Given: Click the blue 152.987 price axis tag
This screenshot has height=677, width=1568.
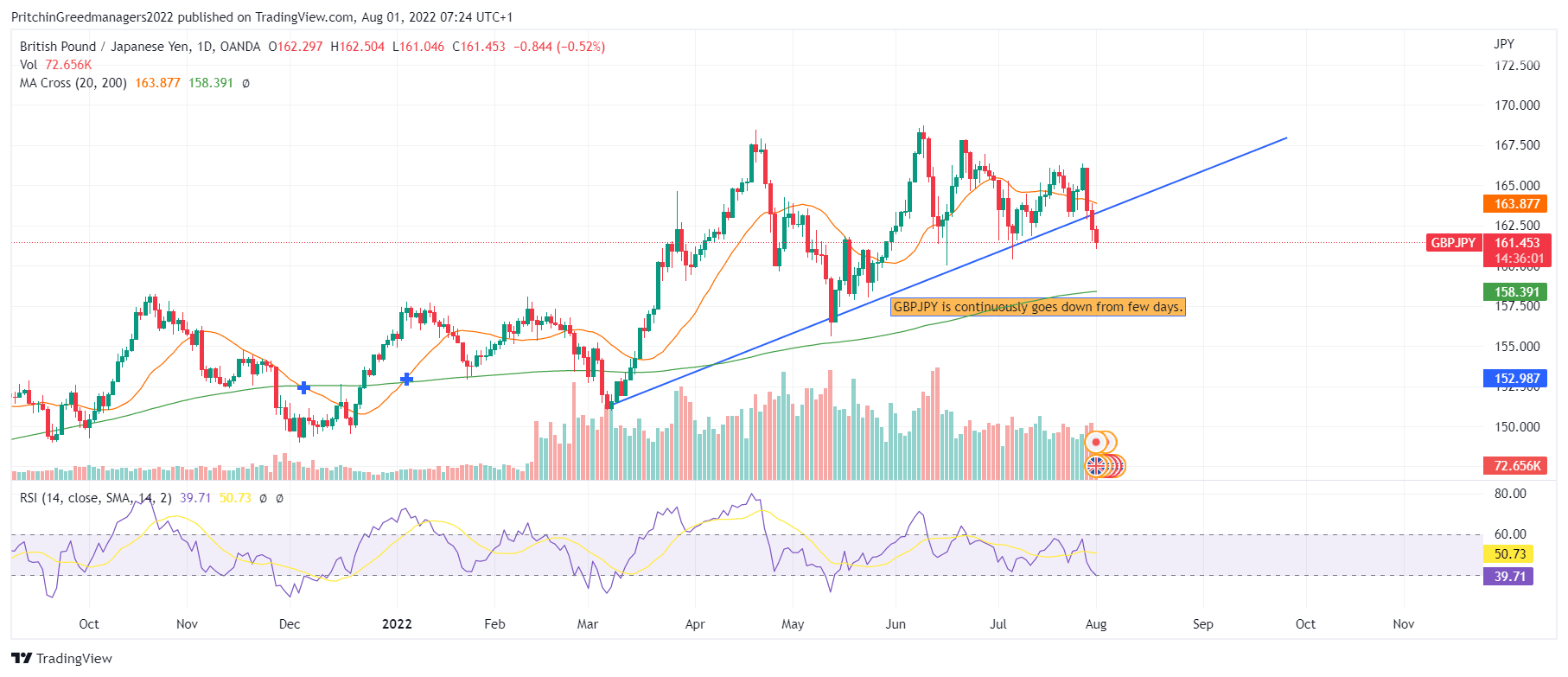Looking at the screenshot, I should click(x=1517, y=379).
